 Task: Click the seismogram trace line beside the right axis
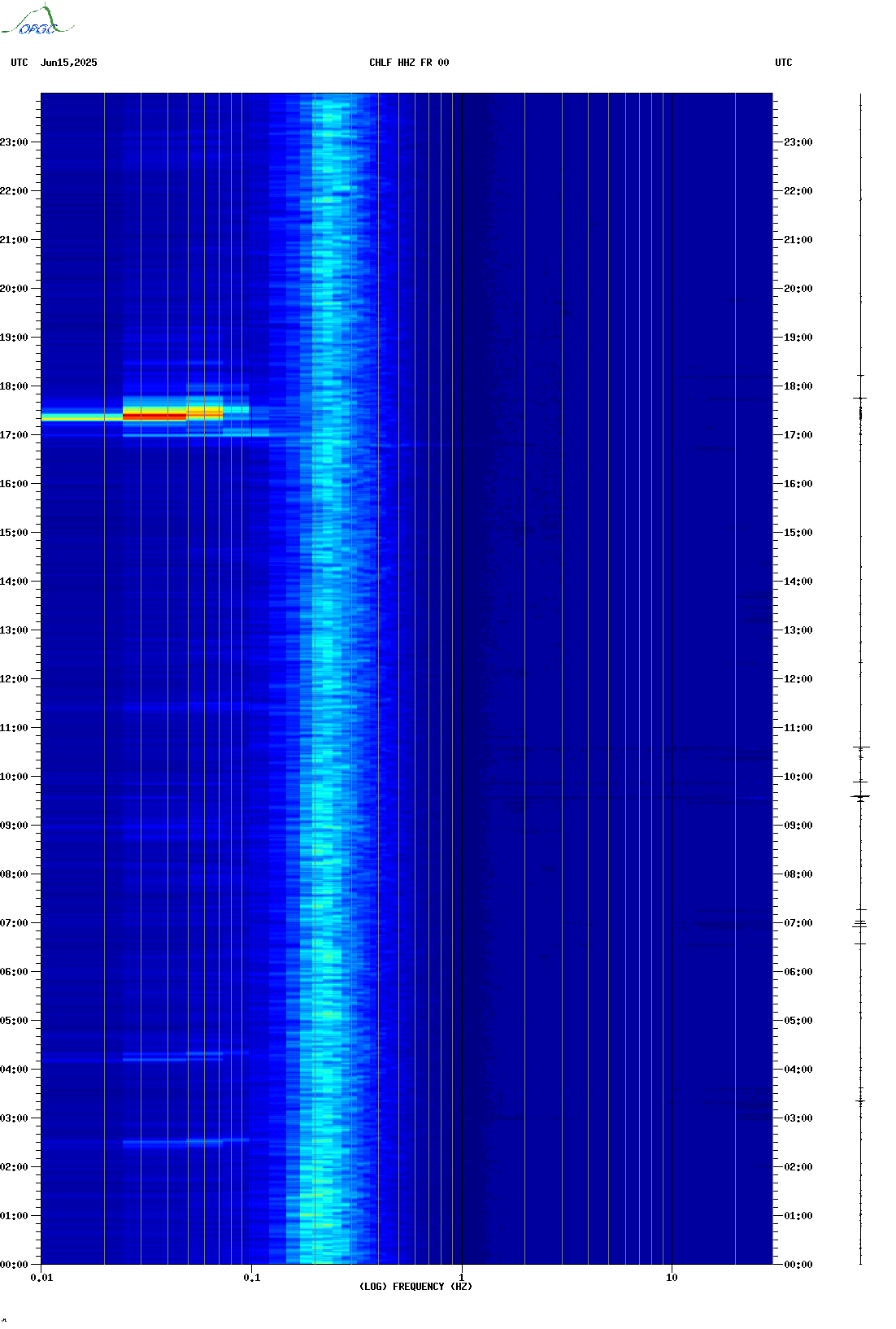[861, 679]
